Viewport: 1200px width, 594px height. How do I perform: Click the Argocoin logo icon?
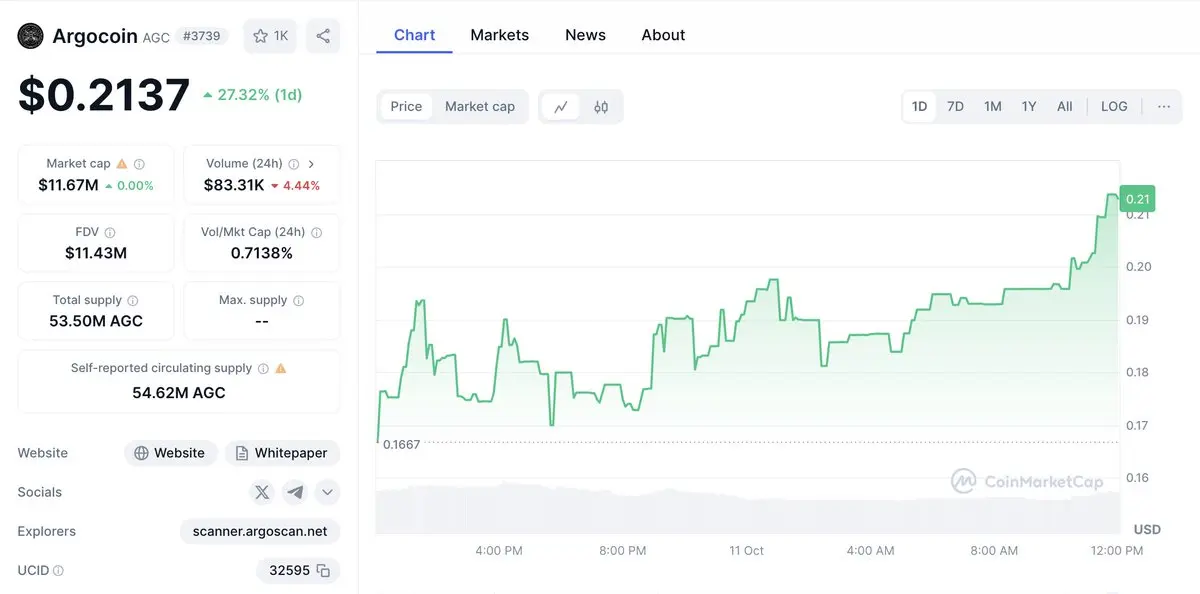coord(31,36)
